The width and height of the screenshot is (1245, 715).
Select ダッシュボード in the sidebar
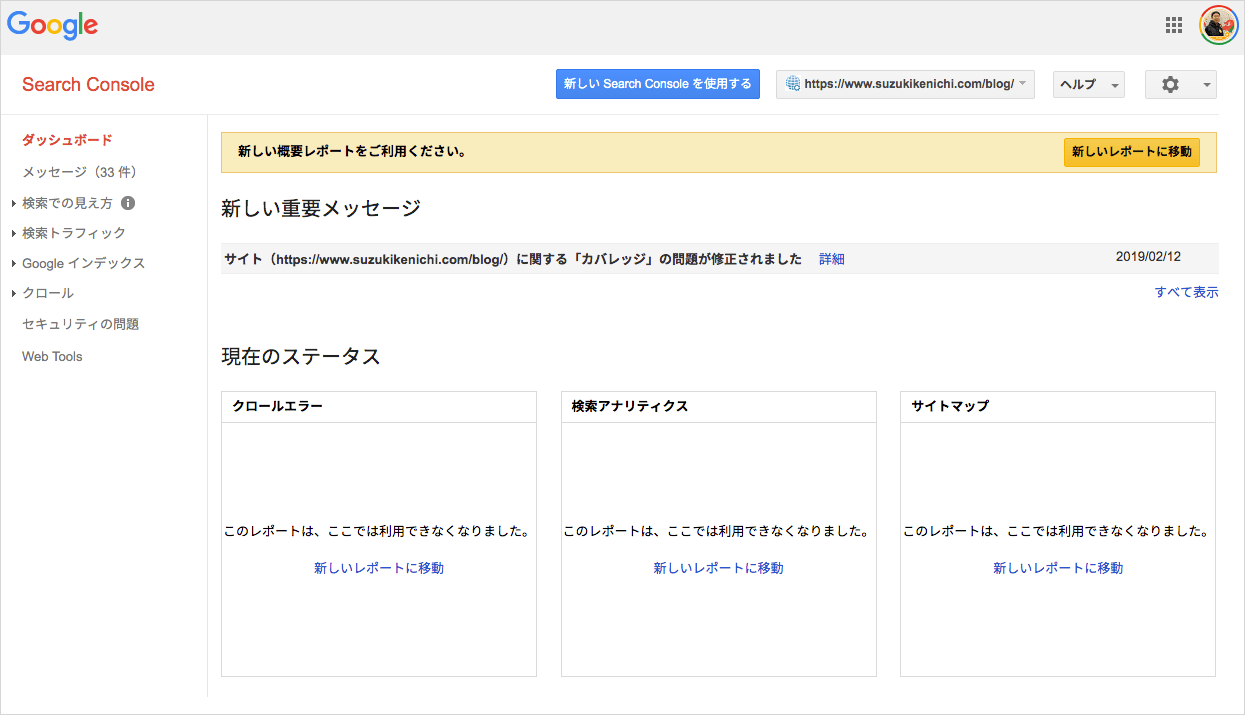(67, 140)
